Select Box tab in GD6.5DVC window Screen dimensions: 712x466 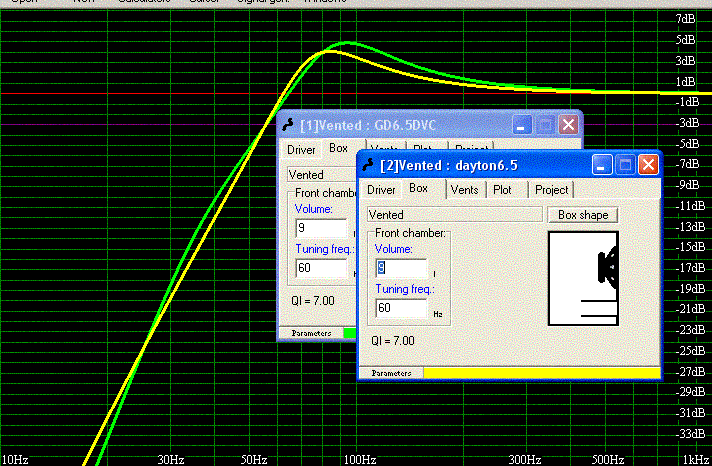pyautogui.click(x=338, y=148)
